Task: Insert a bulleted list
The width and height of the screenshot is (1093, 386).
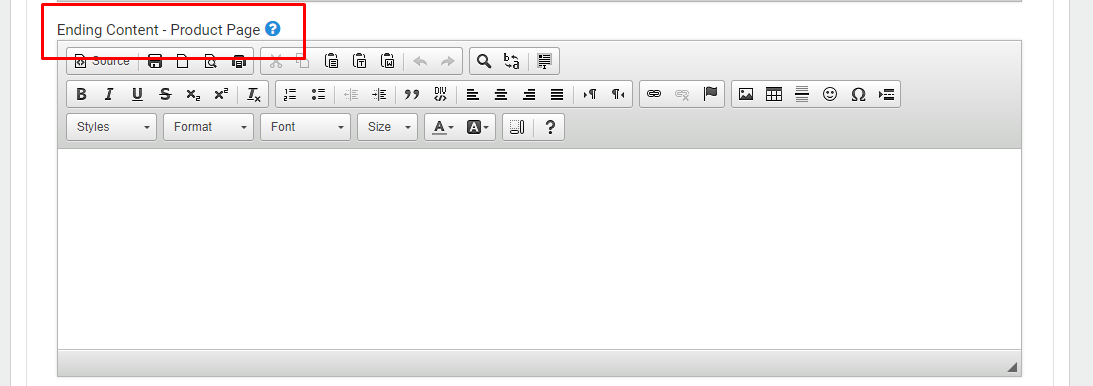Action: point(319,94)
